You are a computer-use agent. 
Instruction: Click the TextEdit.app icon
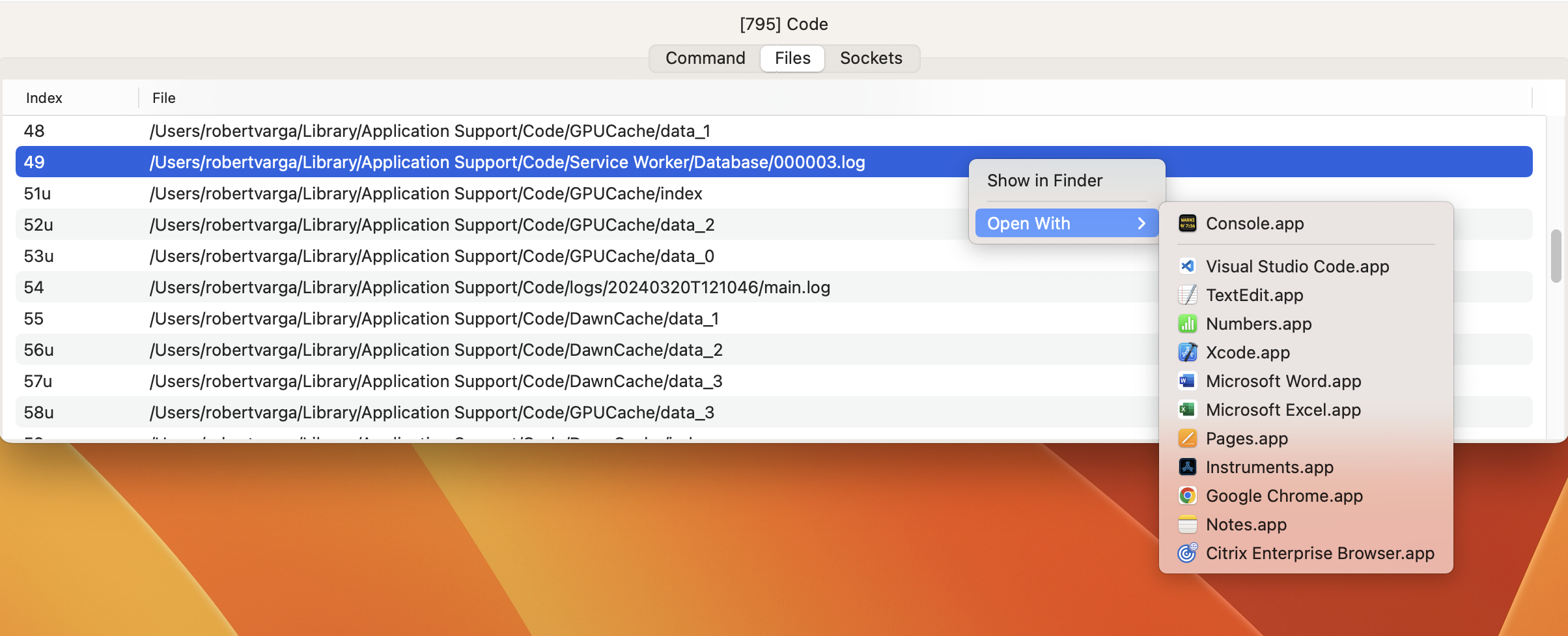point(1187,295)
